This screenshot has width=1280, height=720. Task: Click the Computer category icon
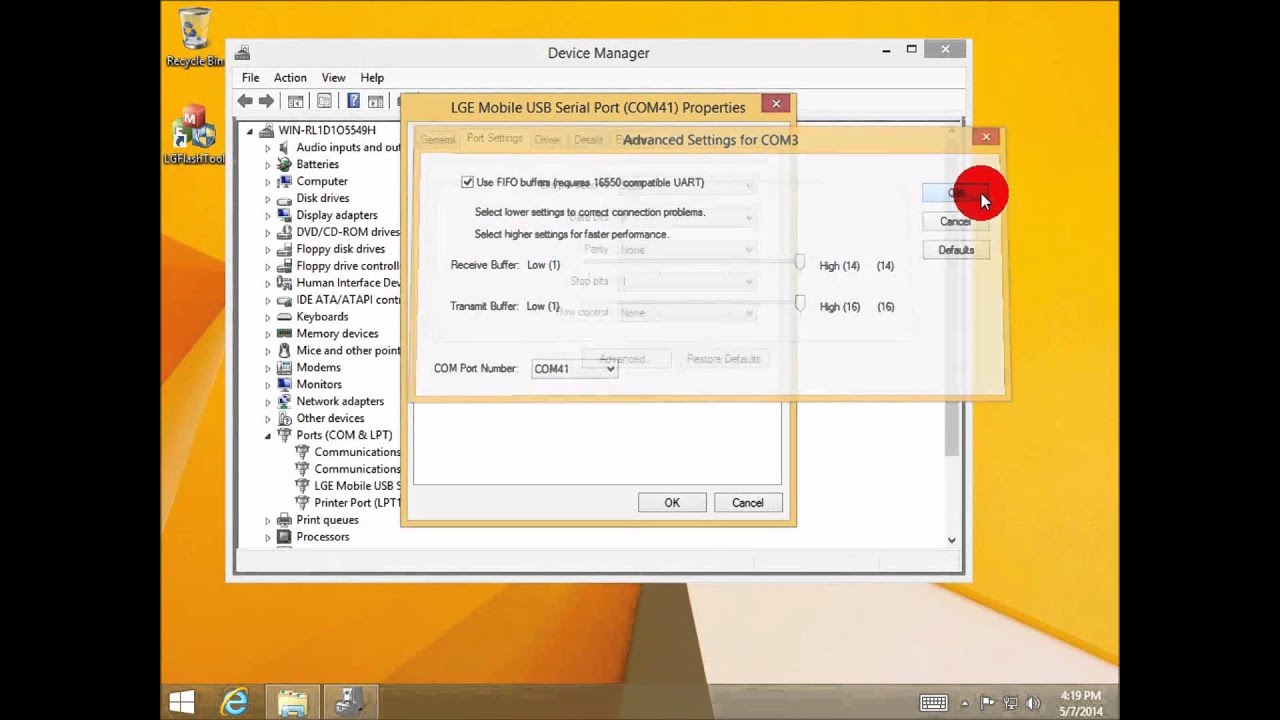pyautogui.click(x=284, y=181)
